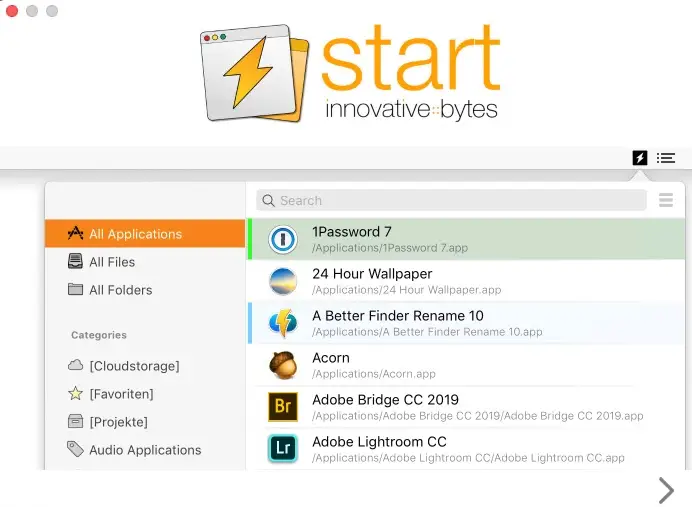692x507 pixels.
Task: Choose the Audio Applications category
Action: (x=144, y=450)
